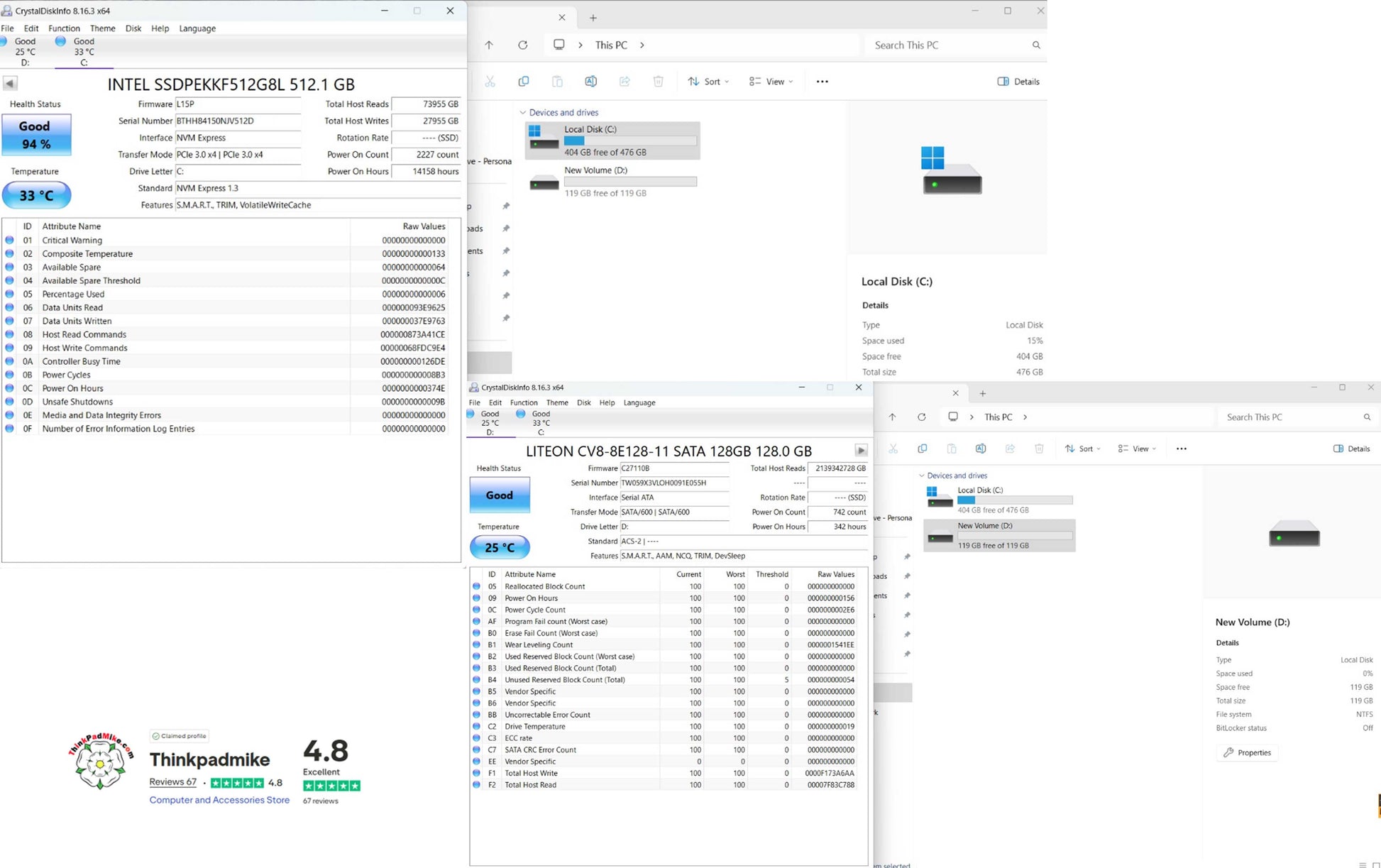Screen dimensions: 1381x868
Task: Click Properties button for New Volume (D:)
Action: click(1248, 752)
